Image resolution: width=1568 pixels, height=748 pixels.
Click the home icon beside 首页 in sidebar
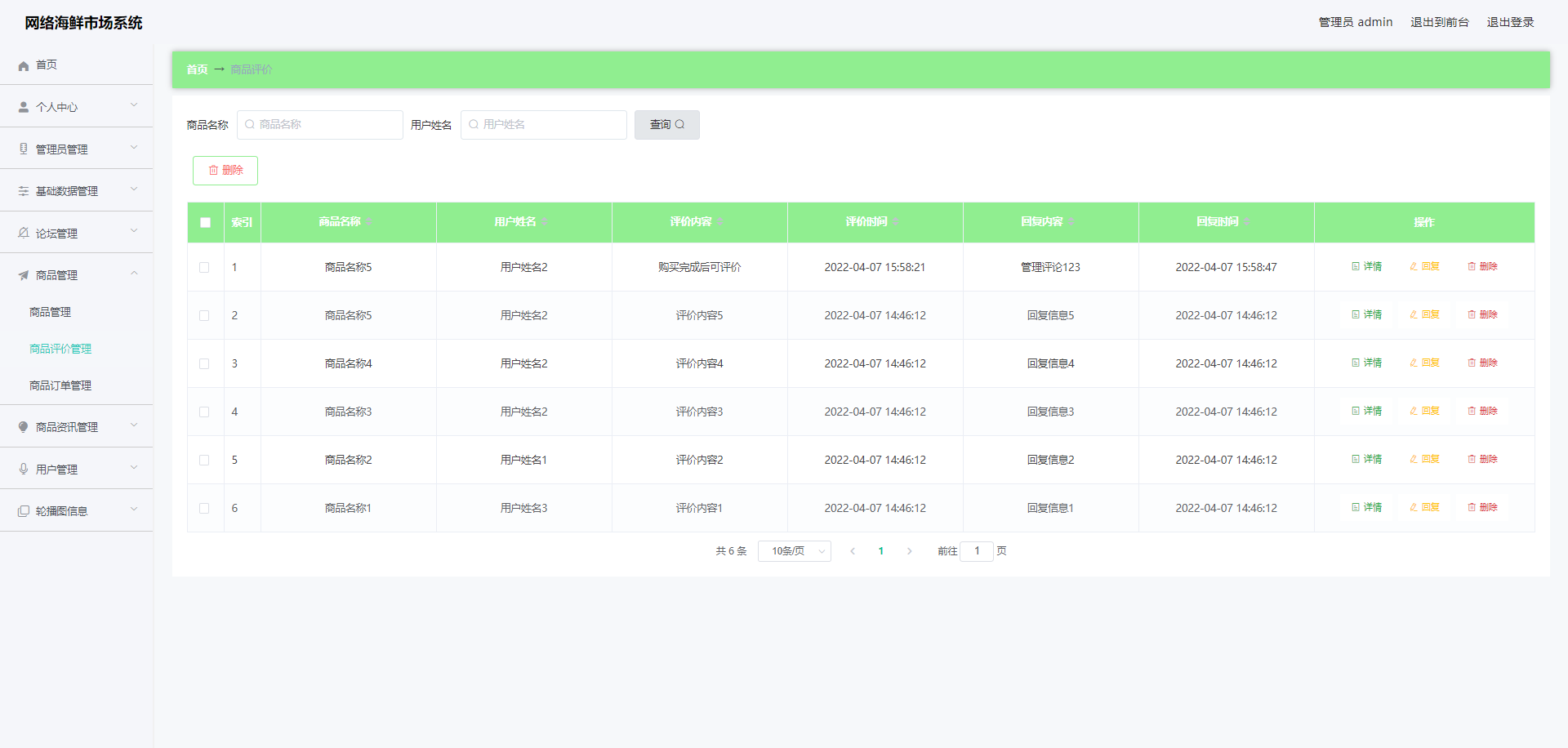[x=24, y=65]
